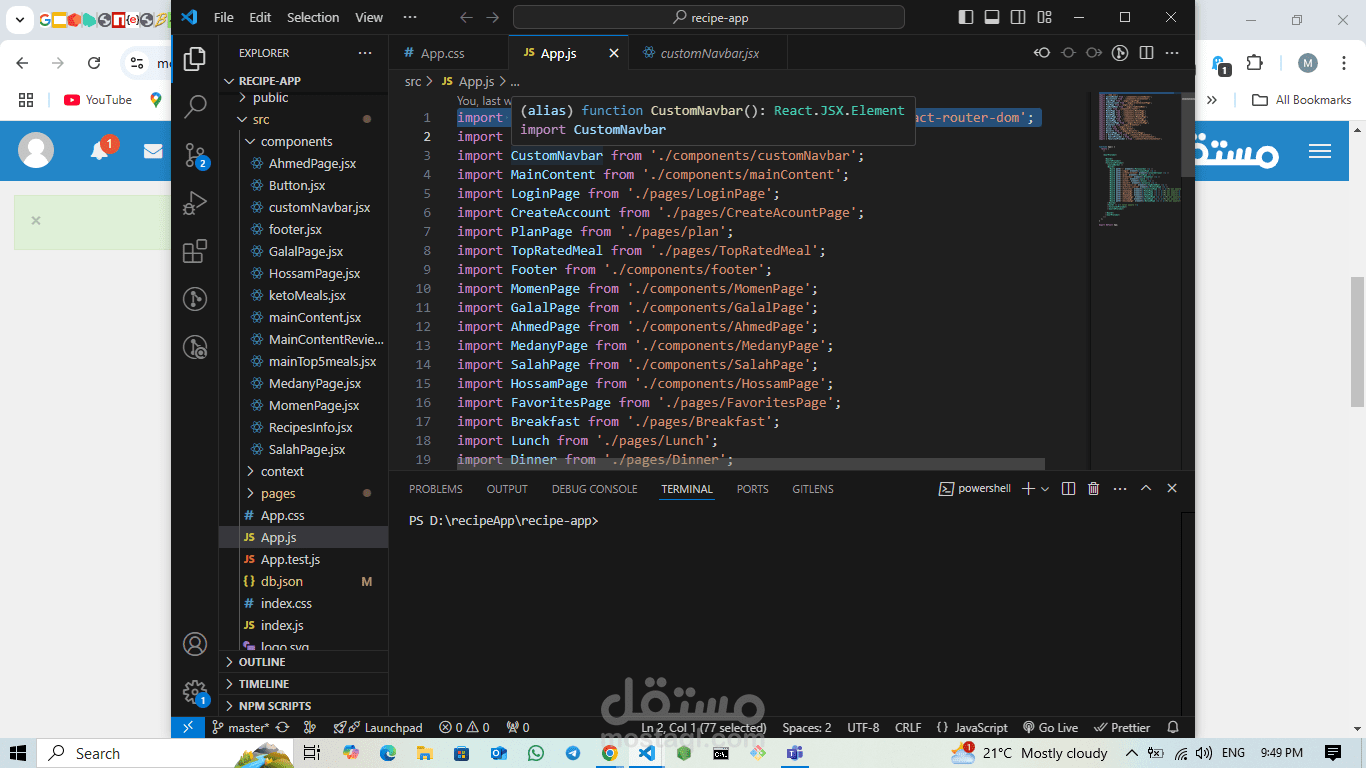The image size is (1366, 768).
Task: Open the recipe-app command center search box
Action: point(708,17)
